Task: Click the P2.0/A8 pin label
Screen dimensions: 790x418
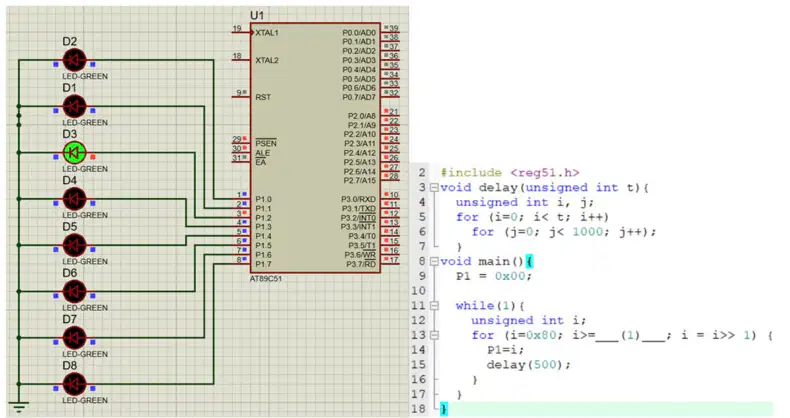Action: tap(361, 116)
